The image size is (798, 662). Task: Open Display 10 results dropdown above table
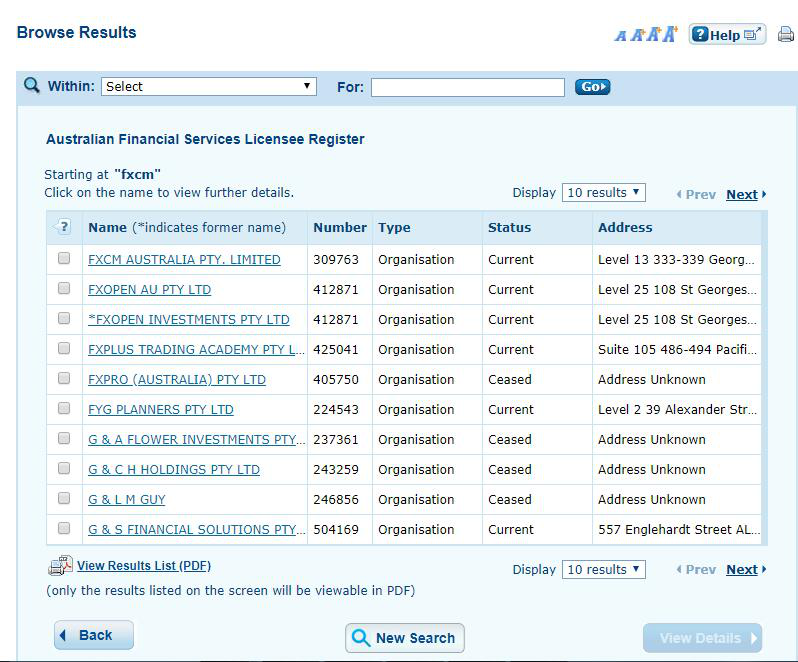click(604, 193)
